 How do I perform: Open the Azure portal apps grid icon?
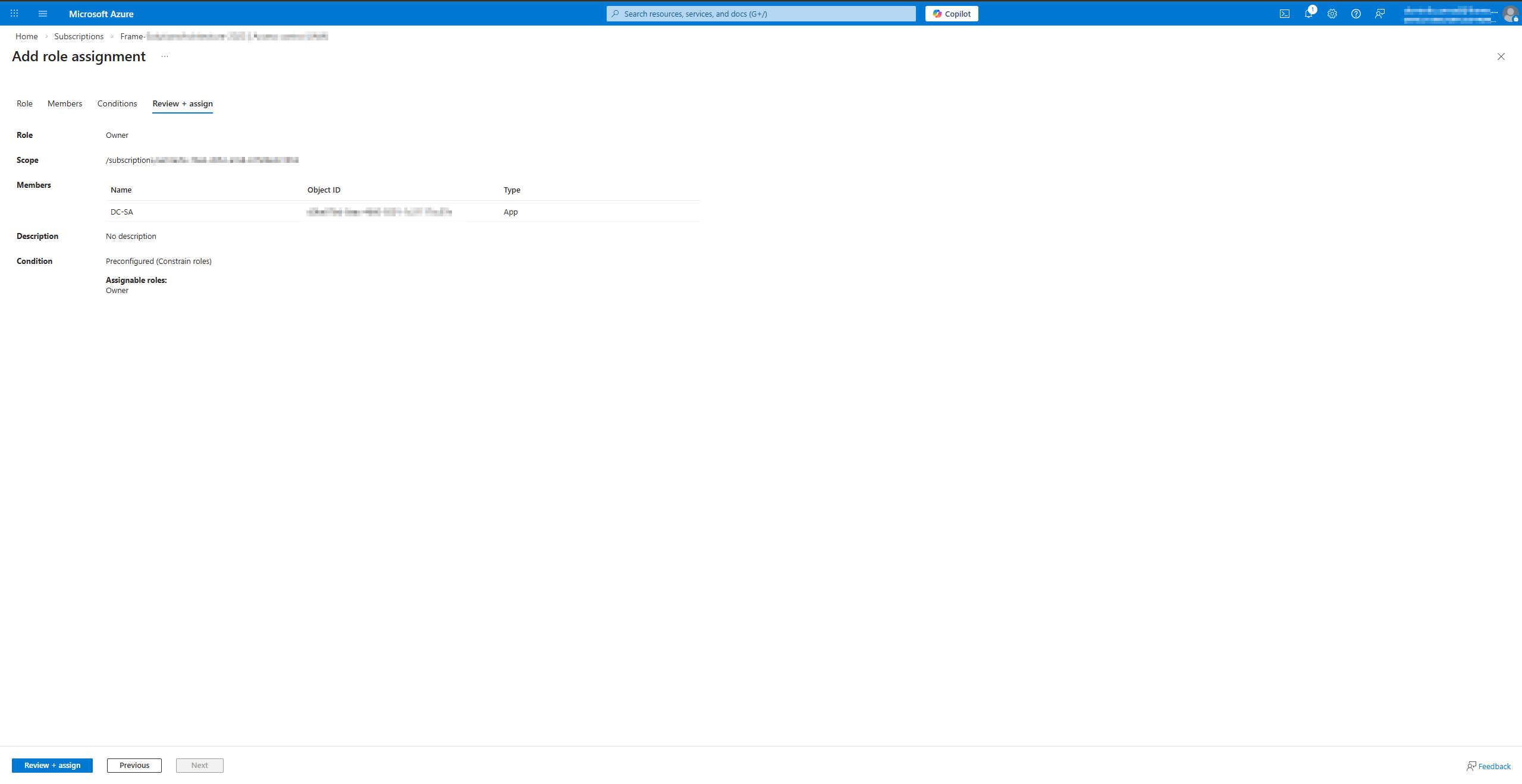click(14, 13)
